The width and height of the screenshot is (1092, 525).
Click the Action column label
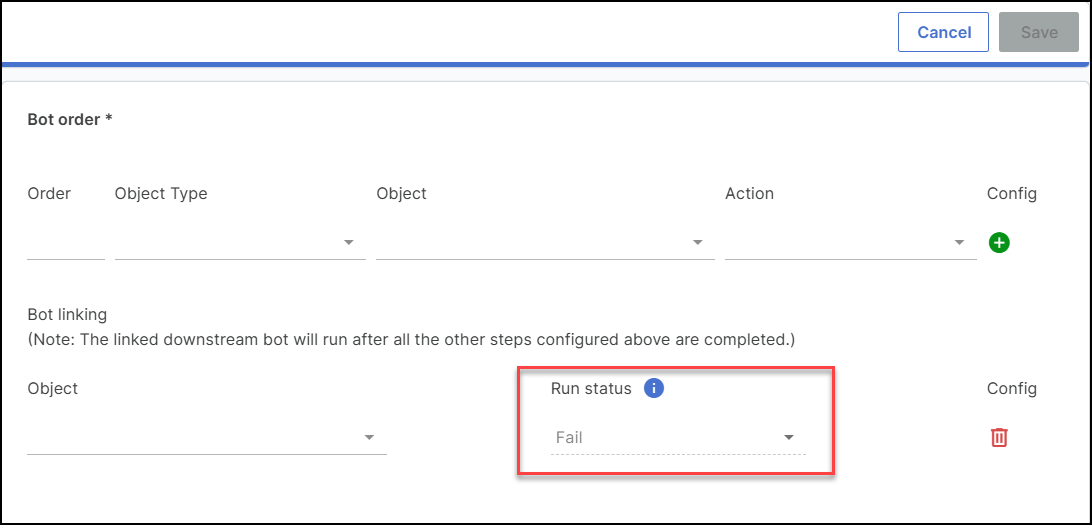point(749,194)
